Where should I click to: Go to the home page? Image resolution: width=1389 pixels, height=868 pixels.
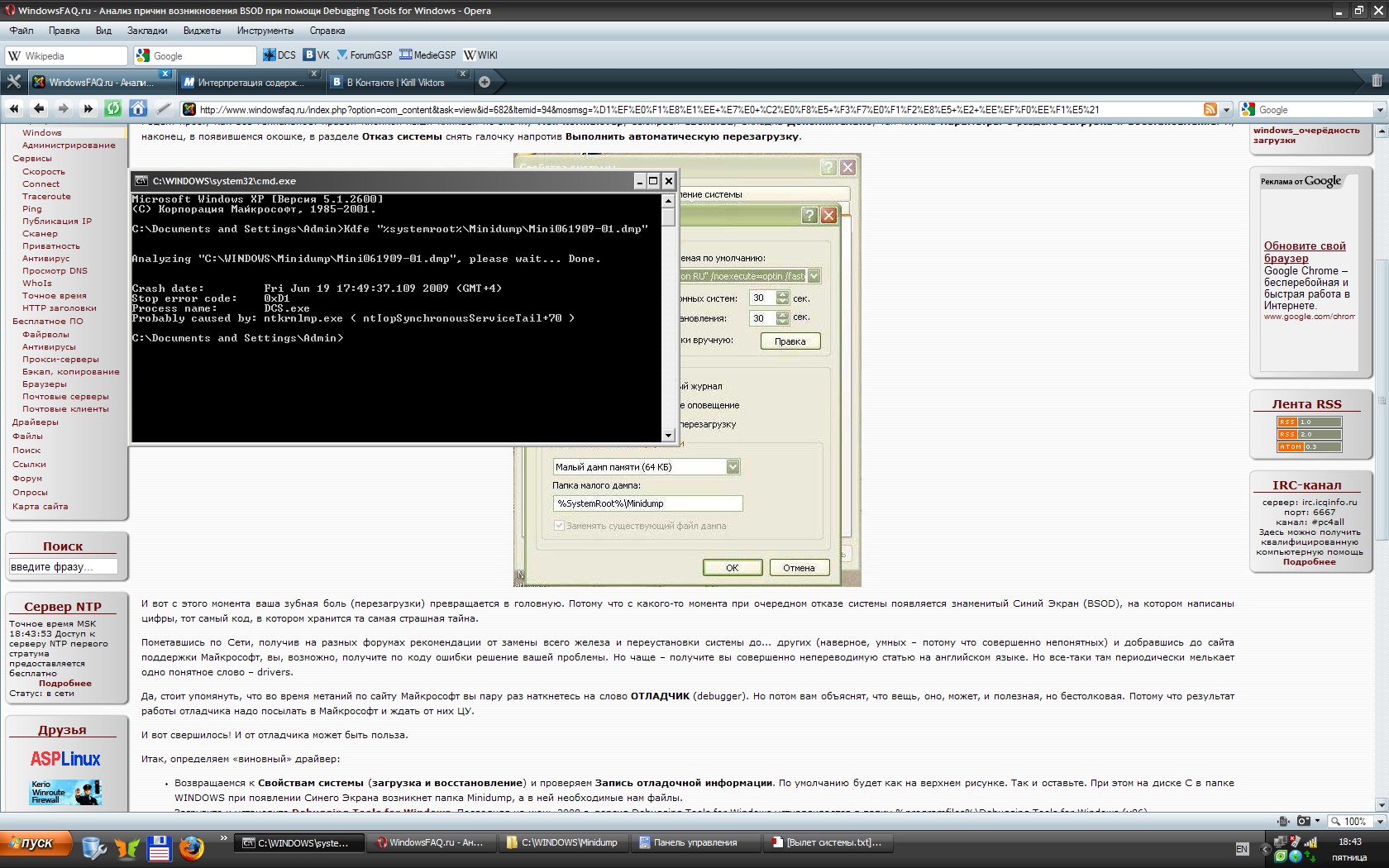138,109
